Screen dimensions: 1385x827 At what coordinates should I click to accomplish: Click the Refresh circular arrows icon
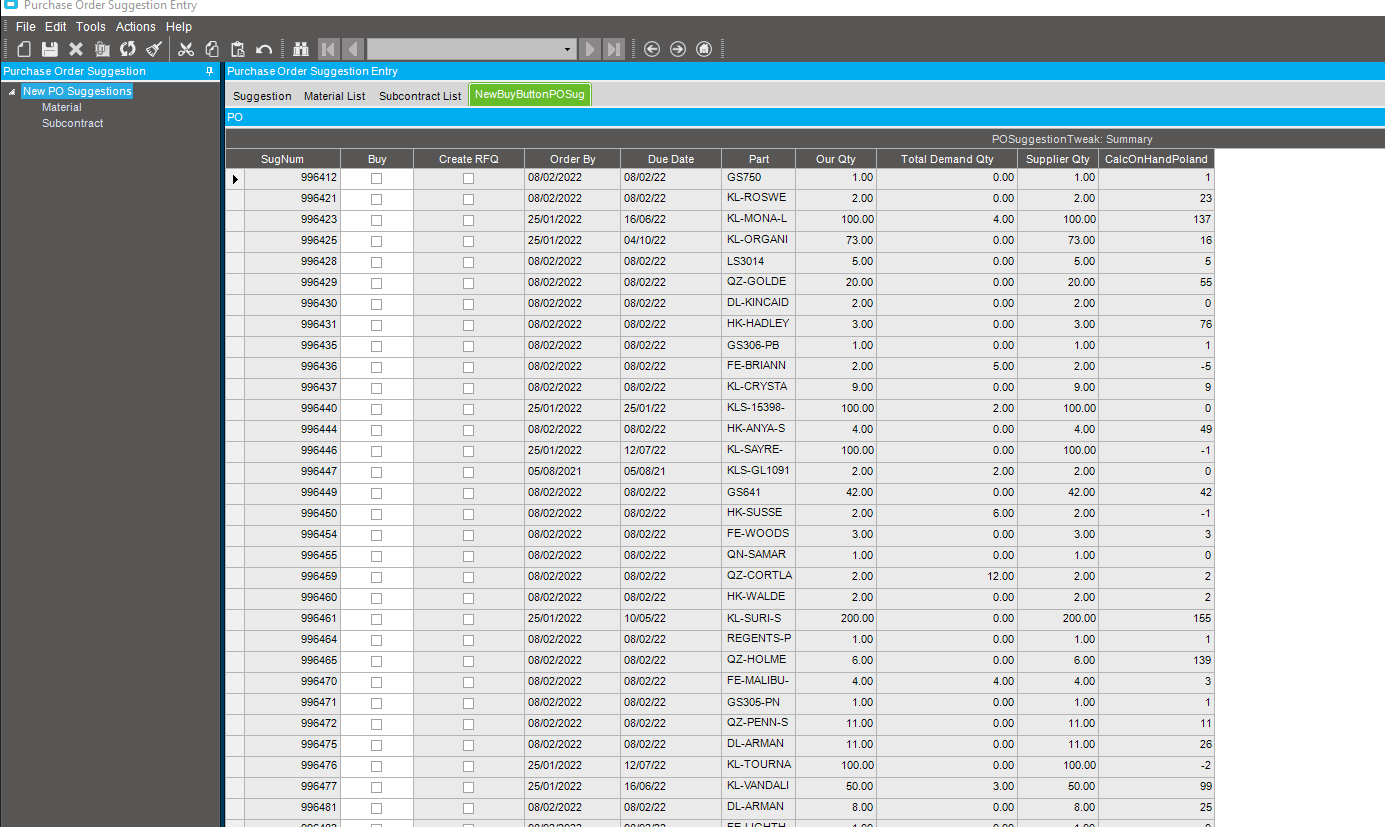[x=128, y=49]
